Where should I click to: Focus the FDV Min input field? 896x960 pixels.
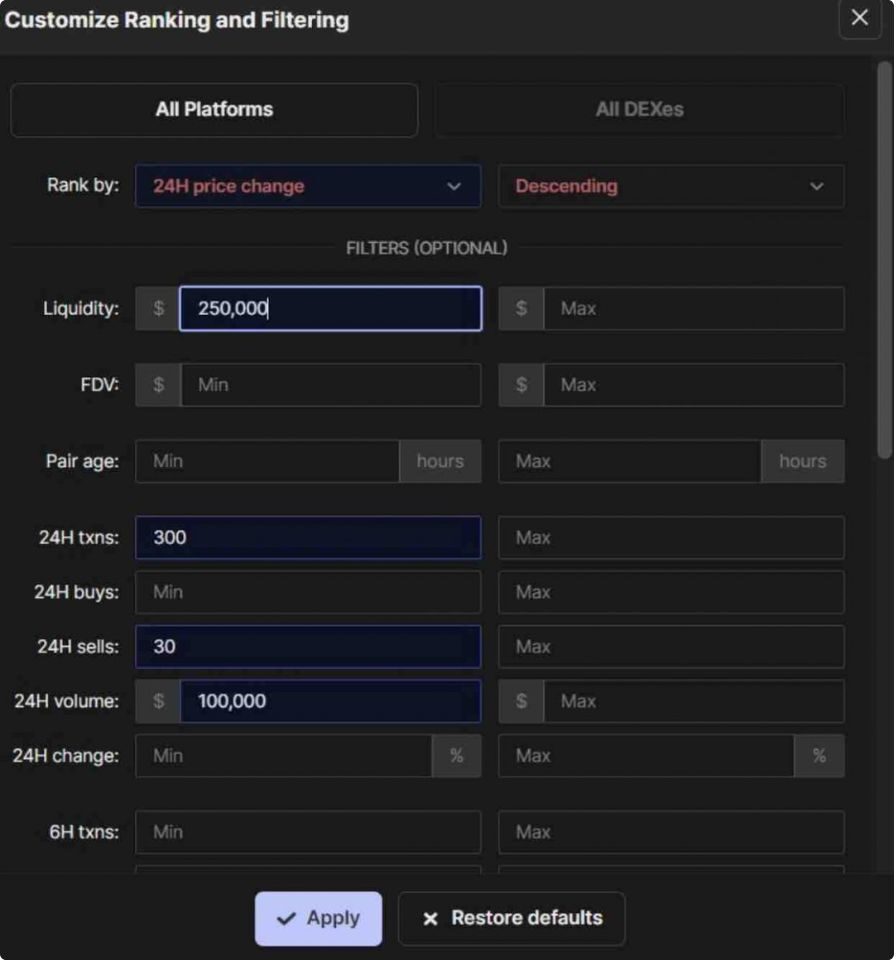click(x=331, y=384)
